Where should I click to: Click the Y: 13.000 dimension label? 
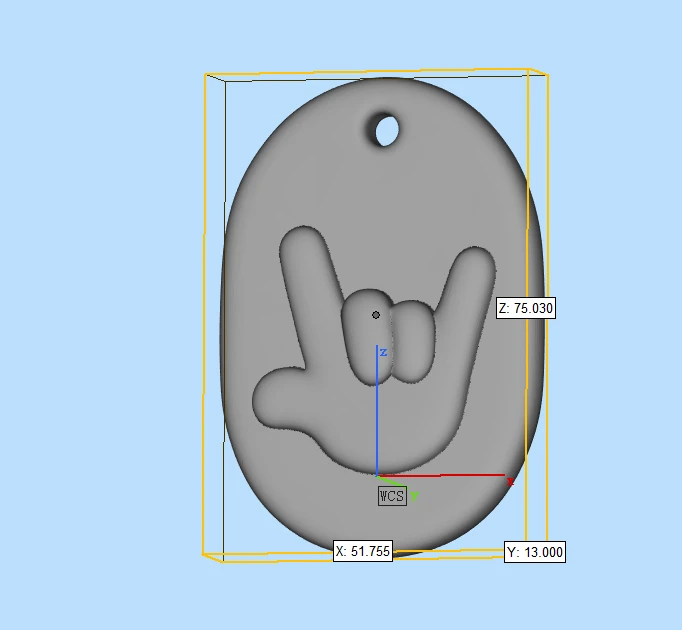(x=535, y=552)
